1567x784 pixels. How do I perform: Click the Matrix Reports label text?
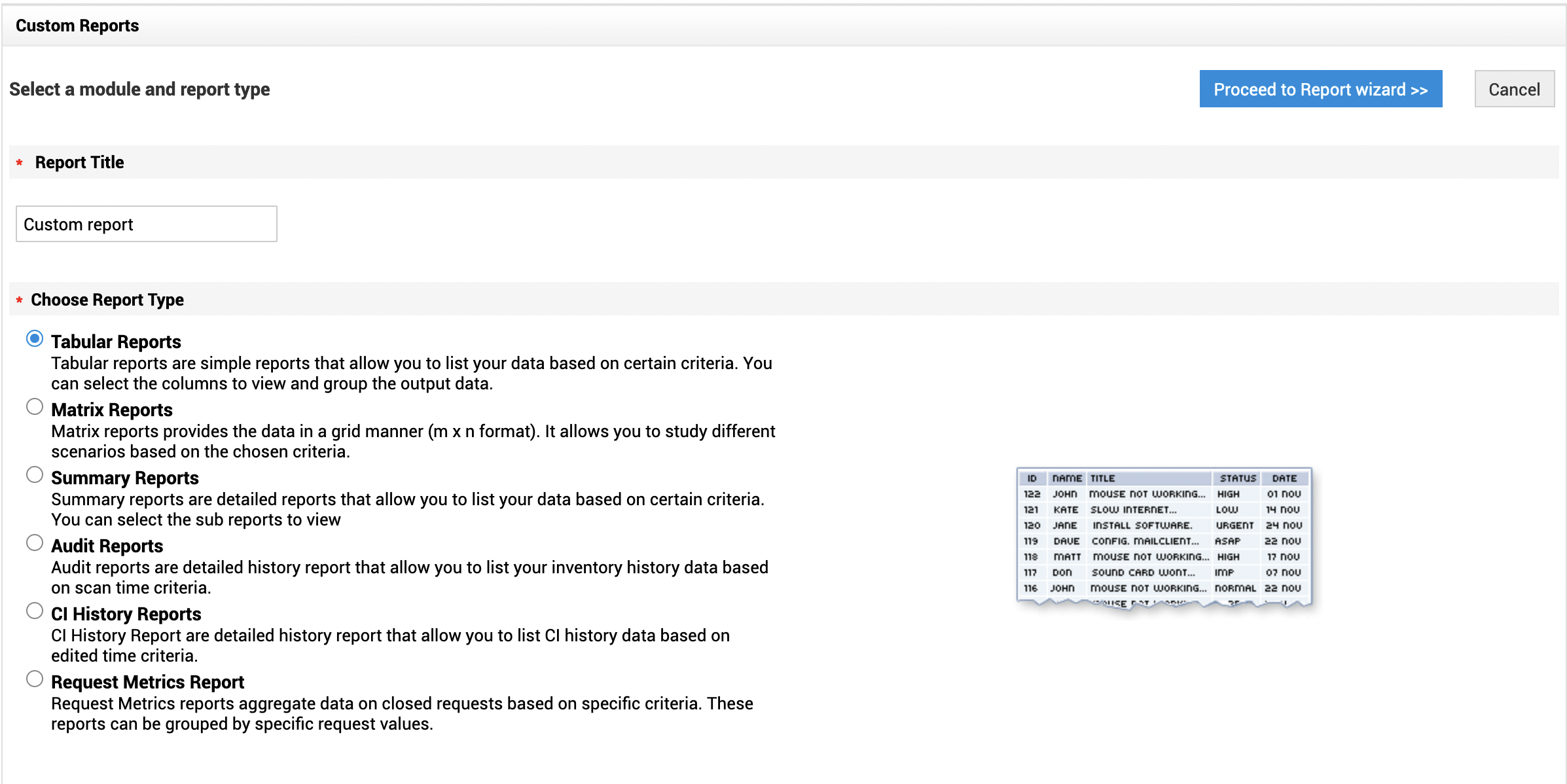pyautogui.click(x=112, y=410)
